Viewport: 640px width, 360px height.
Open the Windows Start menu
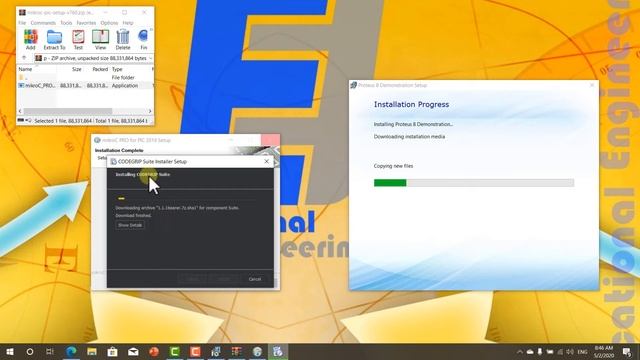coord(10,351)
